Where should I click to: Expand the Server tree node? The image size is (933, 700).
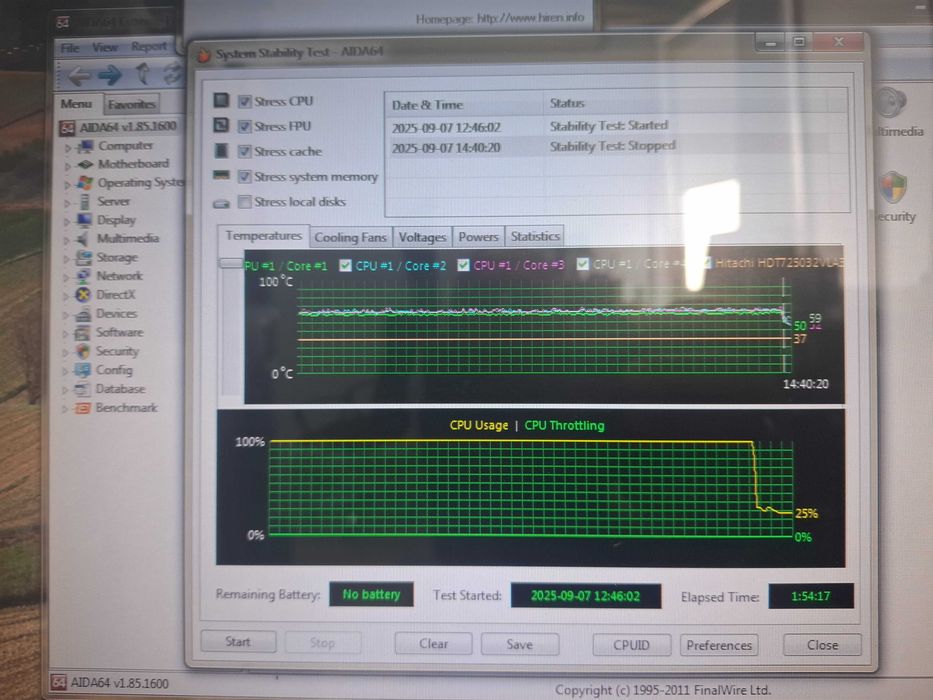[x=67, y=203]
